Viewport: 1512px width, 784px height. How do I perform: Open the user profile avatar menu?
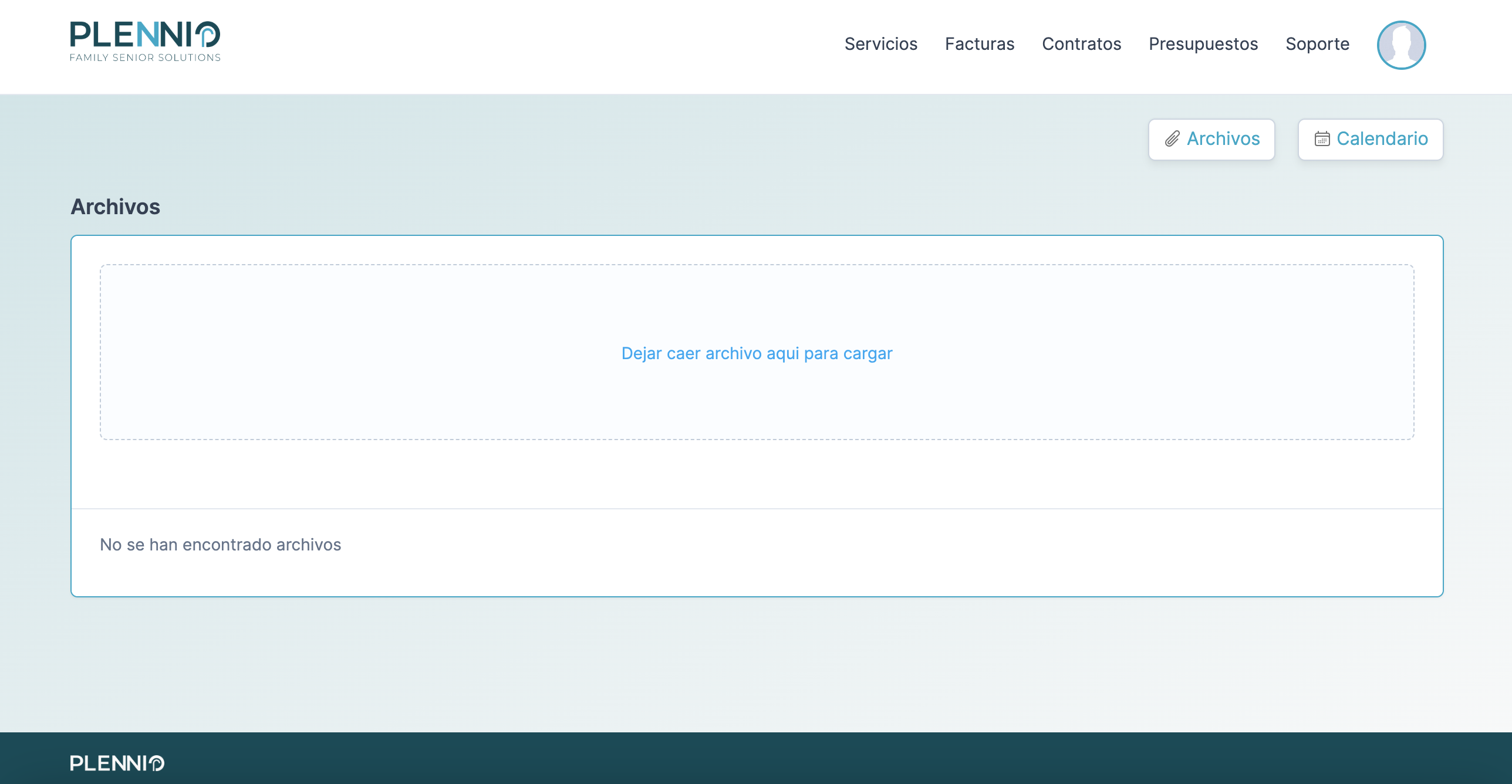coord(1401,45)
